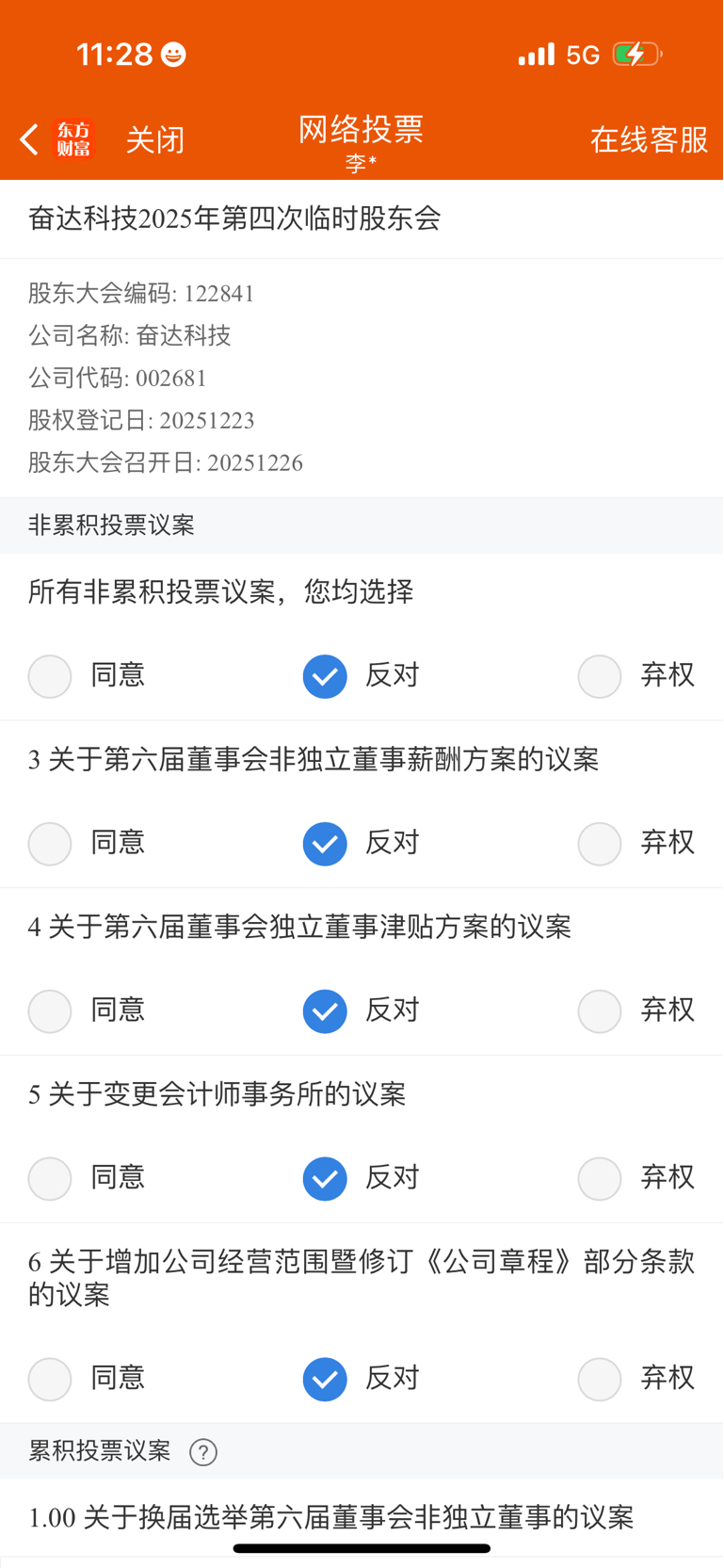724x1568 pixels.
Task: Choose 同意 for proposal 3 director remuneration
Action: (50, 844)
